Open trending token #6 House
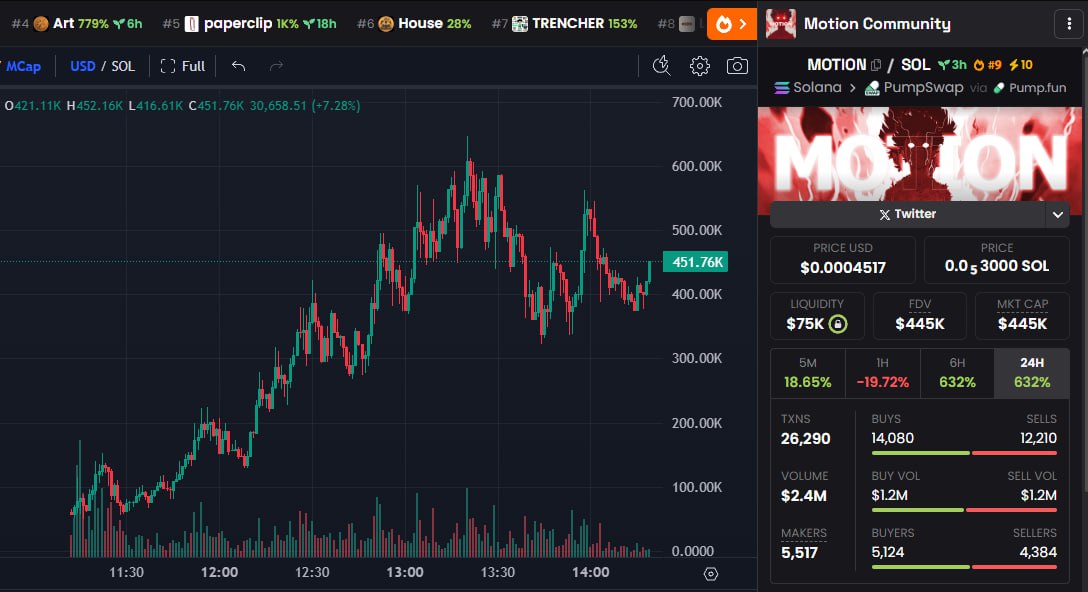The width and height of the screenshot is (1088, 592). pos(414,24)
